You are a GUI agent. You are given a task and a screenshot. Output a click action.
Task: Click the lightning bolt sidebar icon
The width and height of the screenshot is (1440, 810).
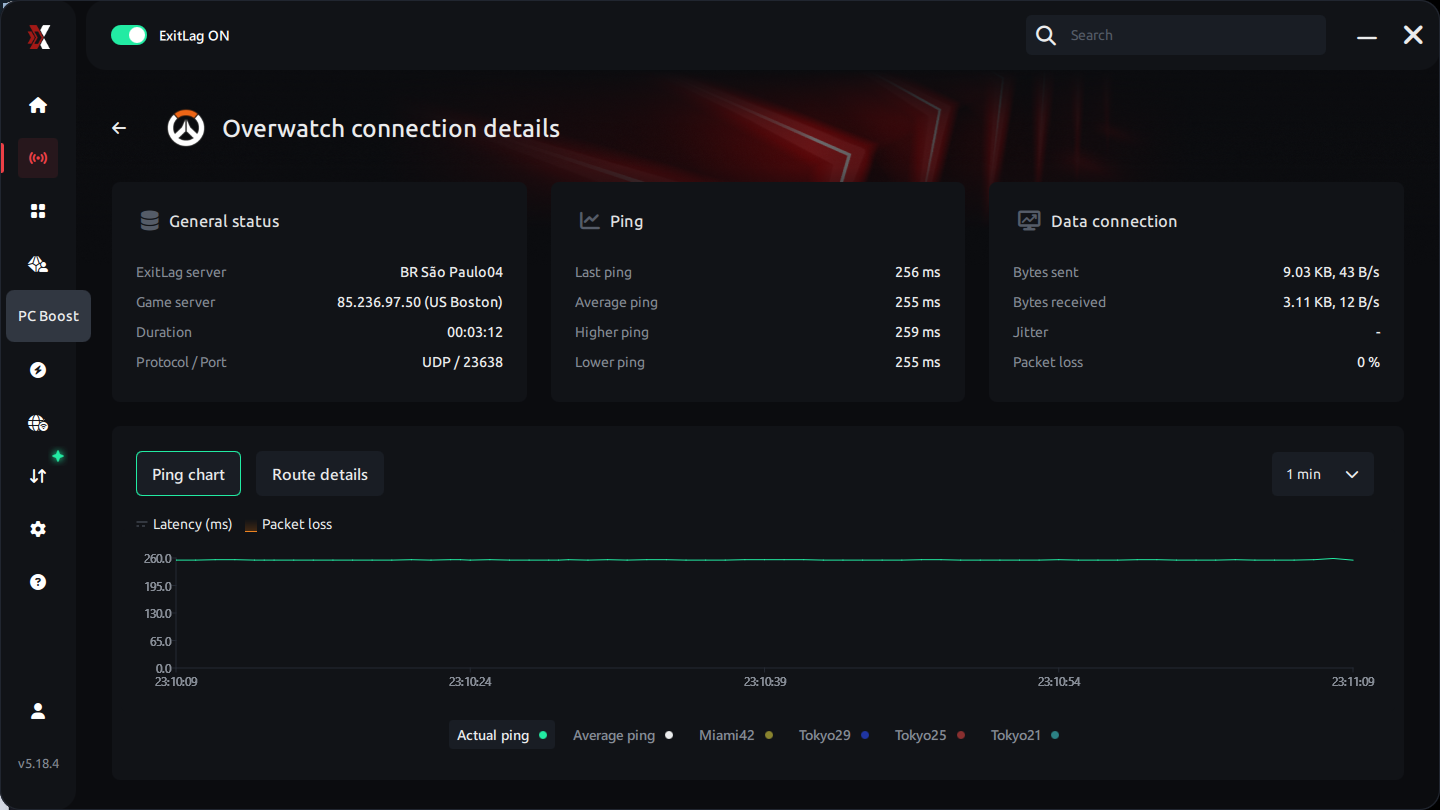(x=38, y=370)
